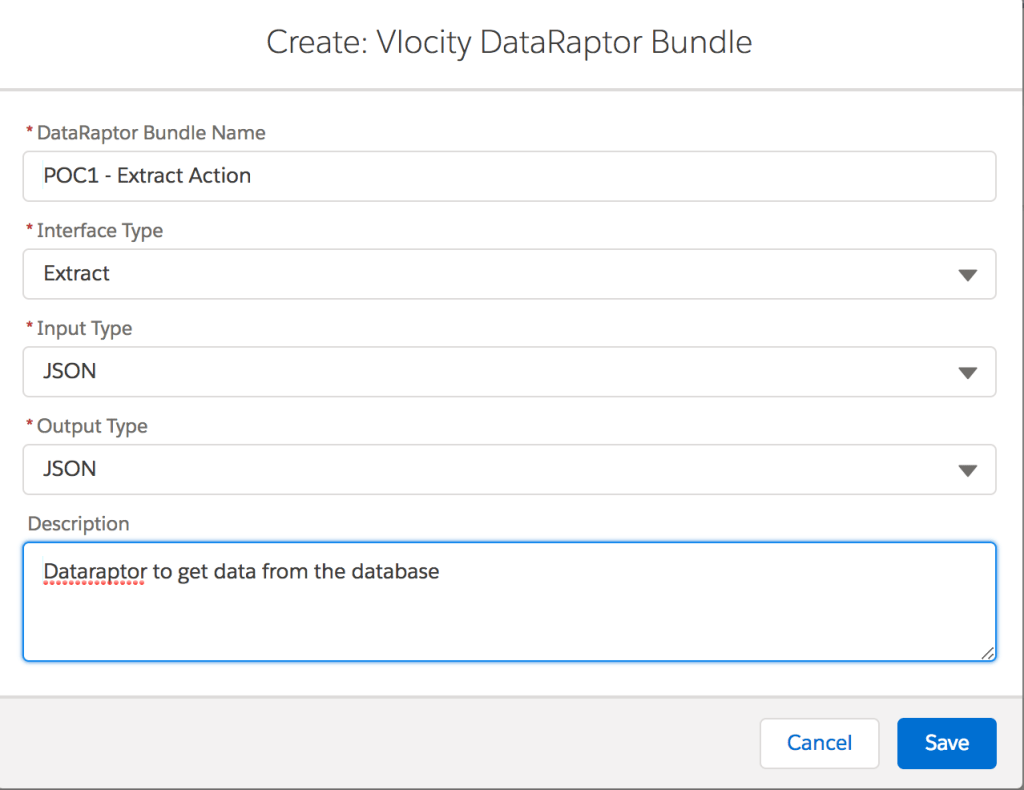The width and height of the screenshot is (1024, 790).
Task: Click the misspelled word "Dataraptor" in description
Action: pos(95,572)
